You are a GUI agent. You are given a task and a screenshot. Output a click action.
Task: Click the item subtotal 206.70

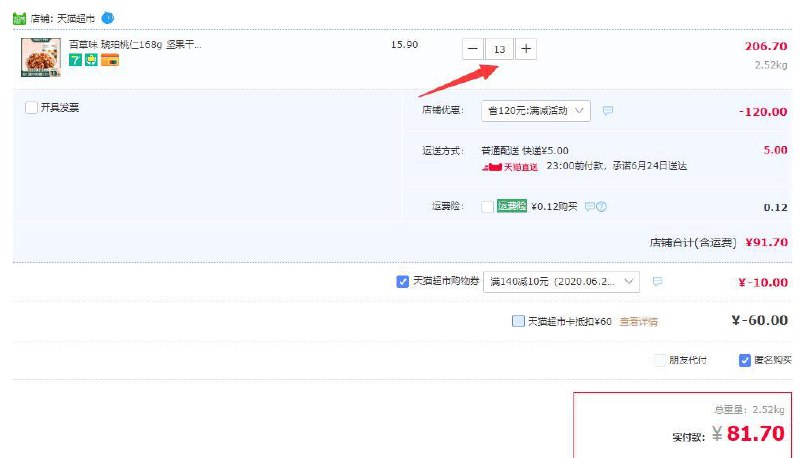(766, 46)
